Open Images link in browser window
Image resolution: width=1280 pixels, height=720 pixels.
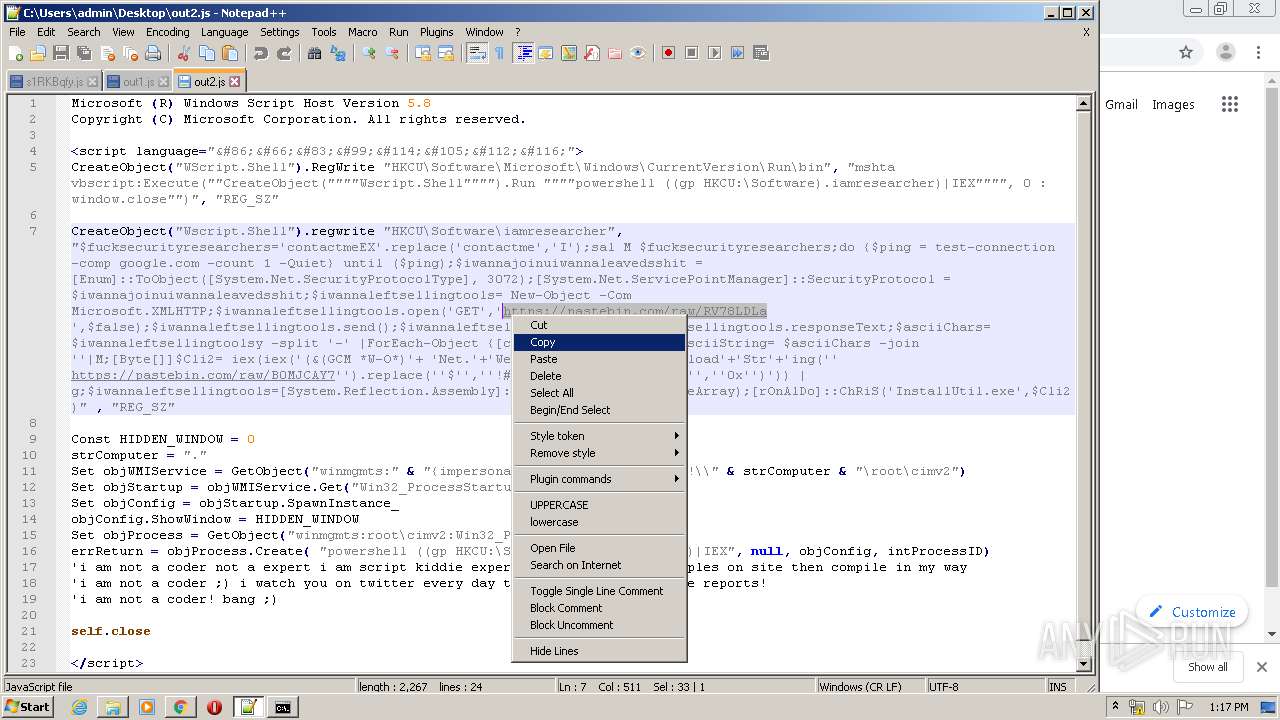click(1173, 104)
